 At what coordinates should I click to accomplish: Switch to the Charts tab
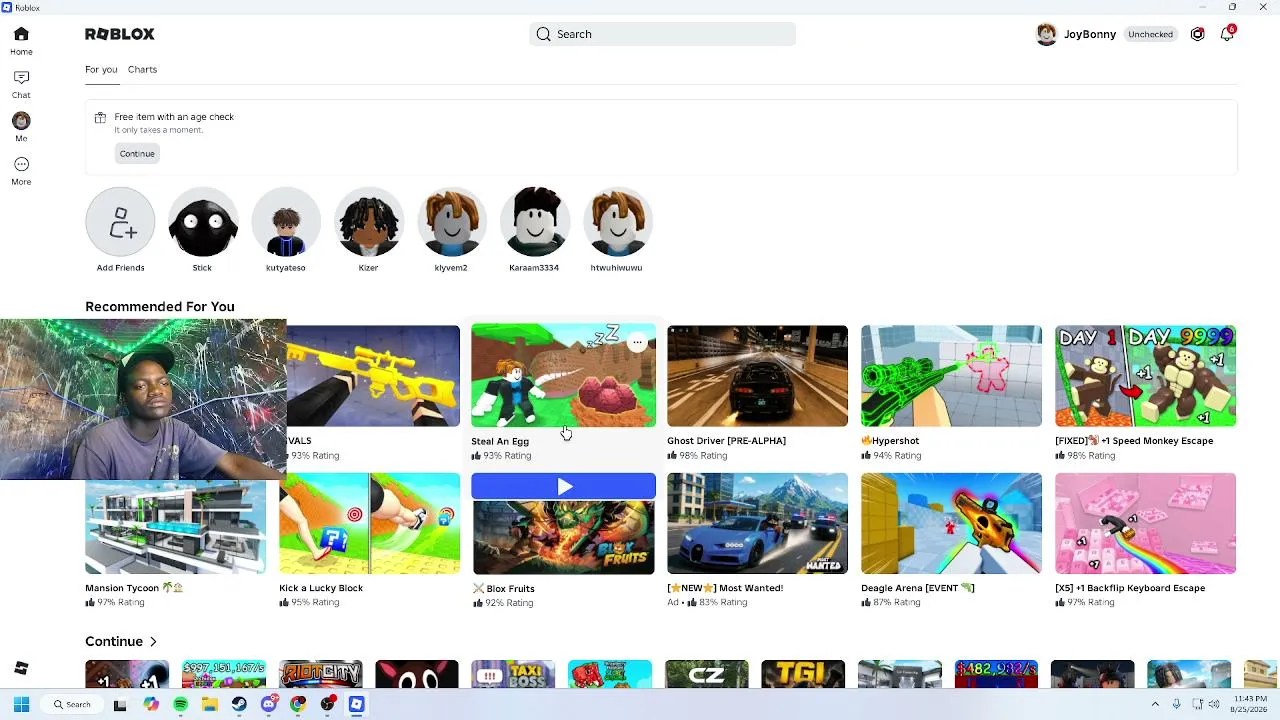point(142,69)
